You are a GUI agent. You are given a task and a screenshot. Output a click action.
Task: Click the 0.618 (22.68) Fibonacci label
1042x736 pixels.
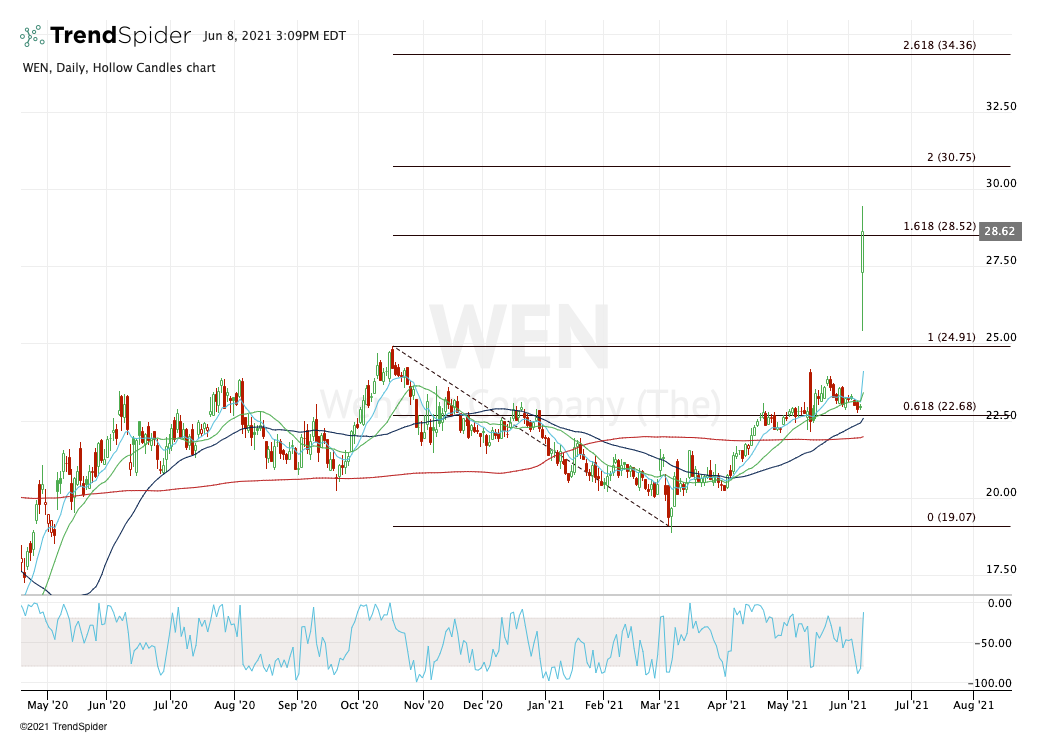[939, 407]
